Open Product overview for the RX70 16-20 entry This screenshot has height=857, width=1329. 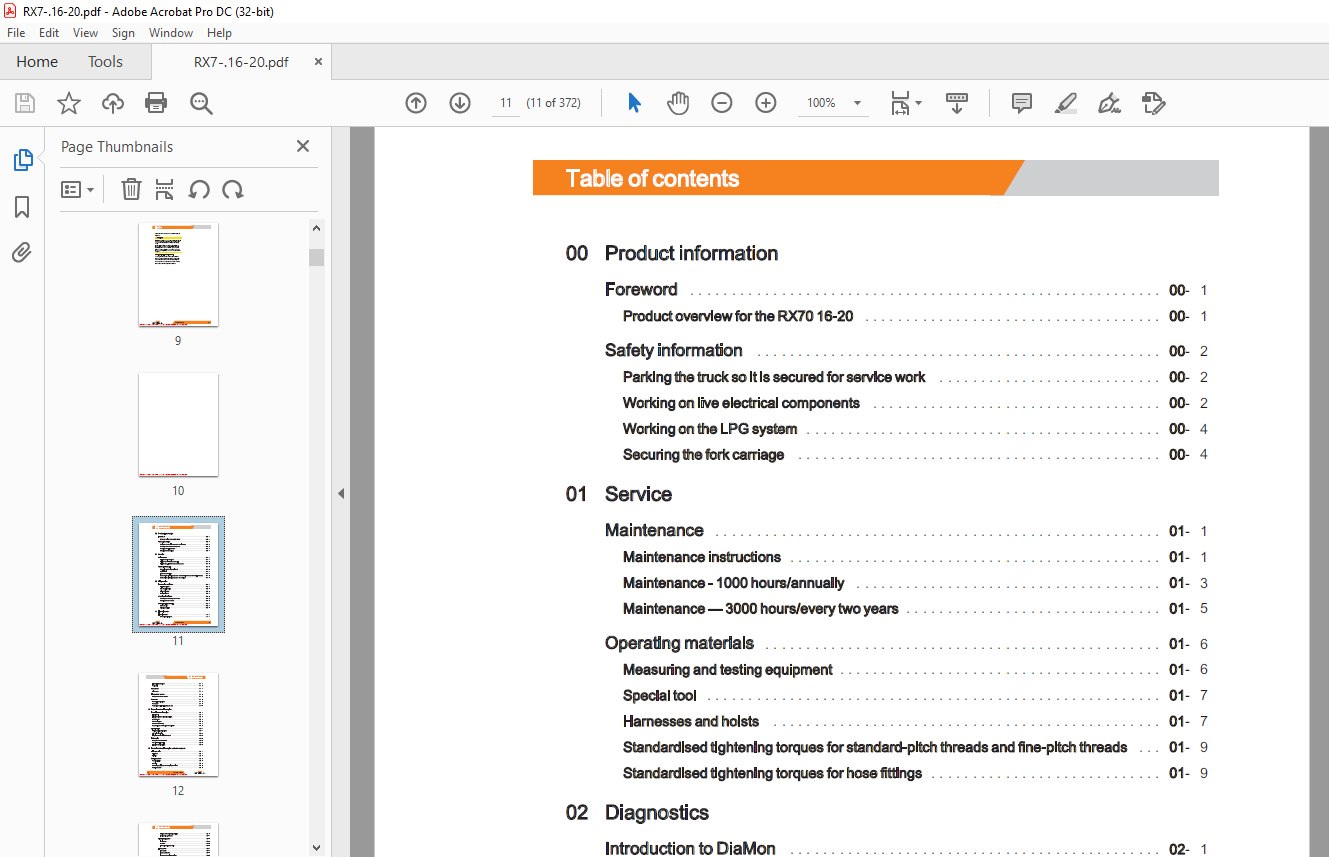point(738,316)
